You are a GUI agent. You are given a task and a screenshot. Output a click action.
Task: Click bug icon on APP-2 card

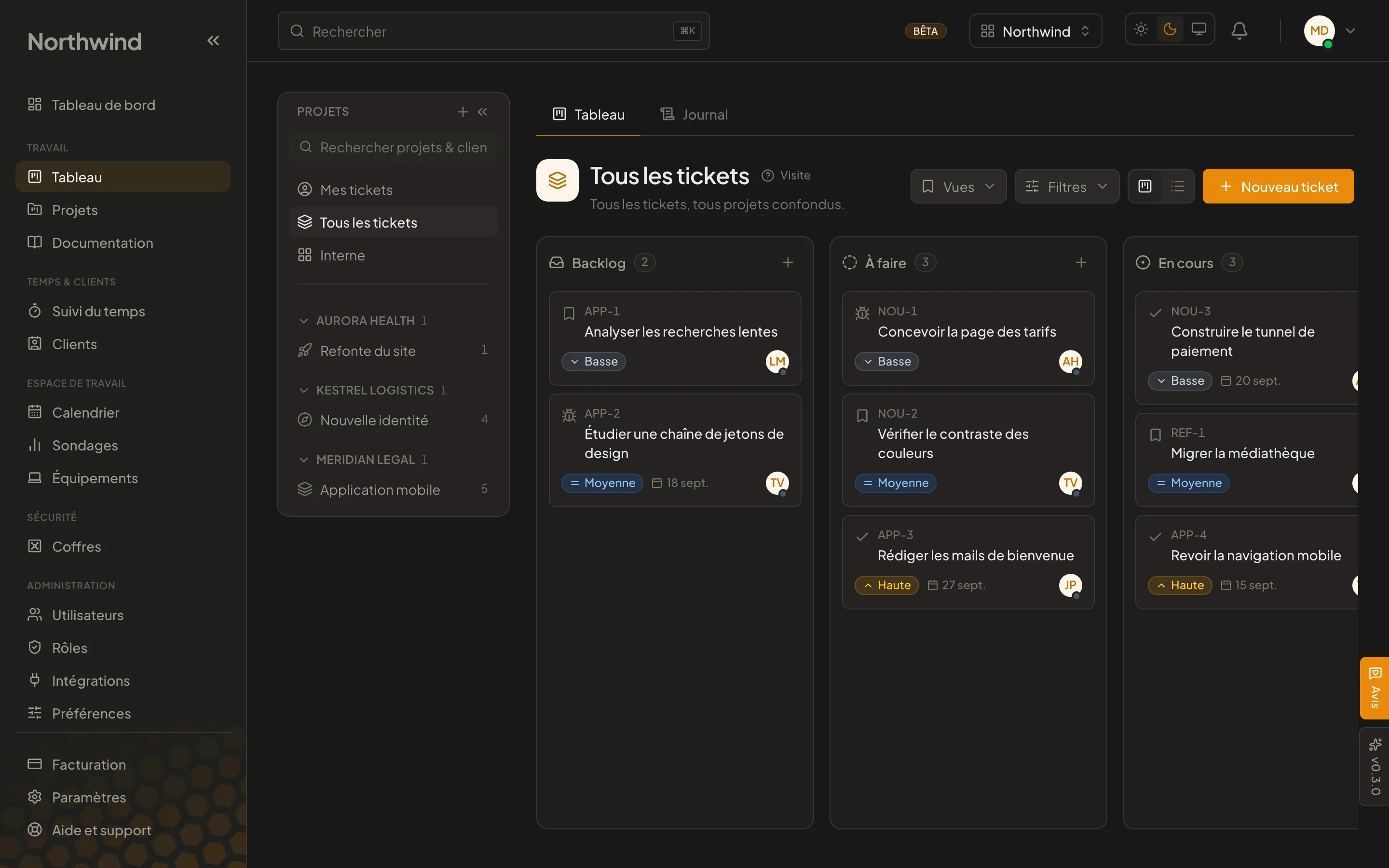(569, 415)
